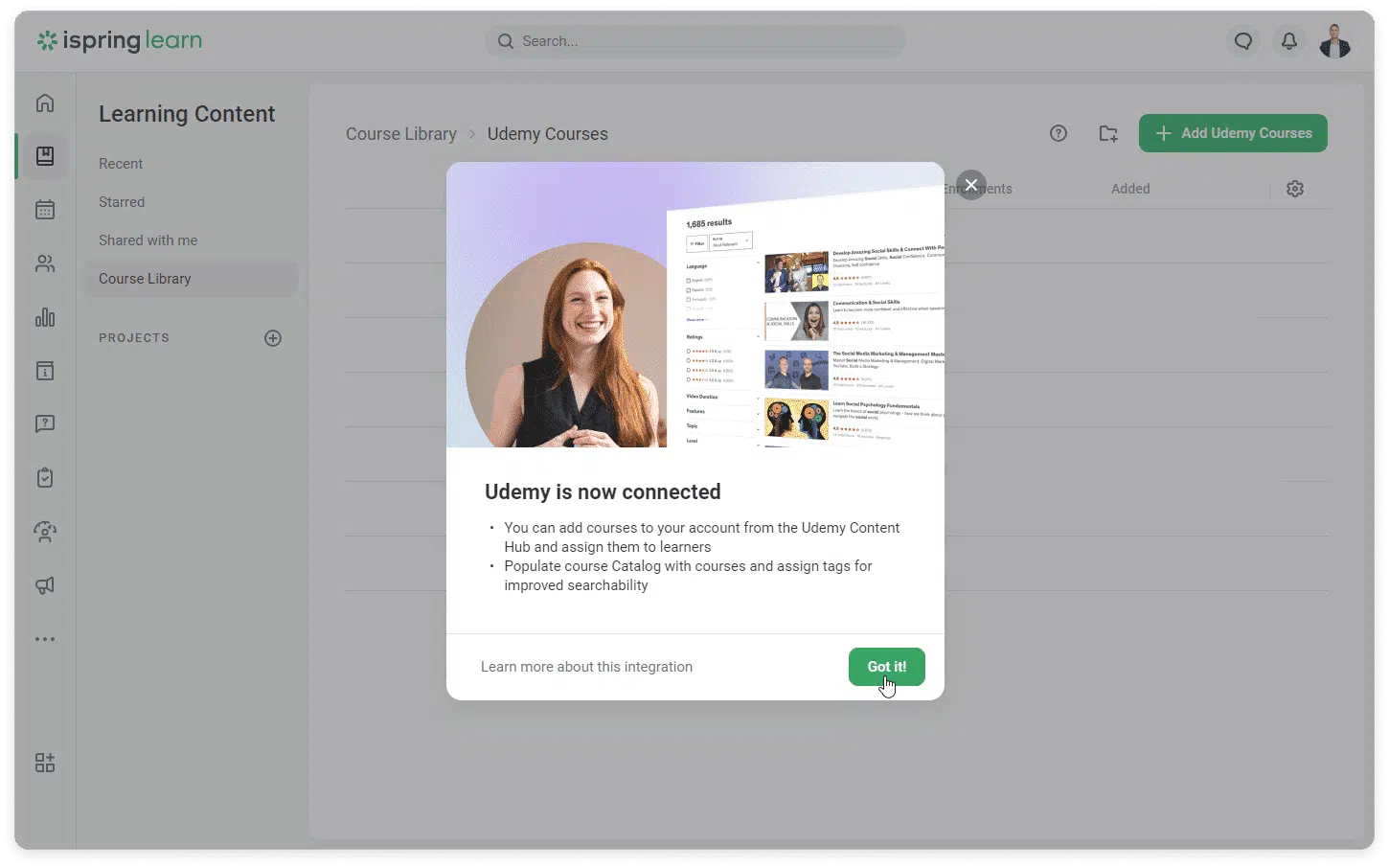
Task: Open Recent in Learning Content
Action: (121, 164)
